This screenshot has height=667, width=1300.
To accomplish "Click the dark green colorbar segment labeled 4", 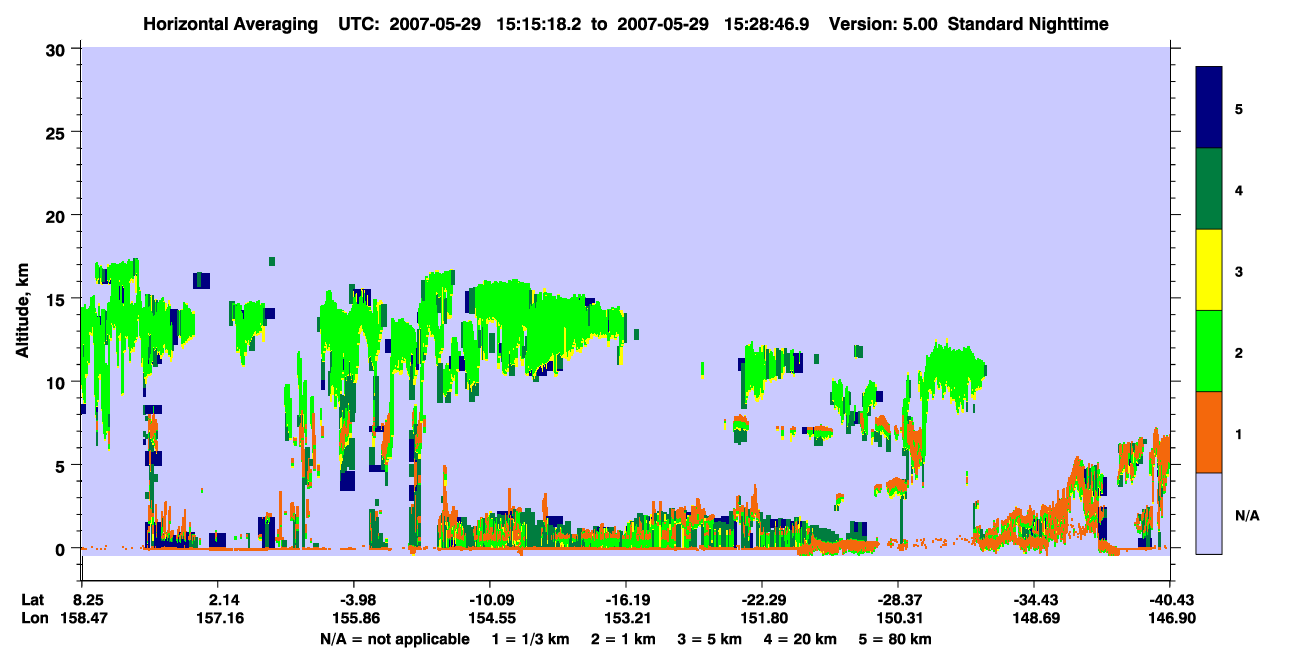I will (x=1210, y=189).
